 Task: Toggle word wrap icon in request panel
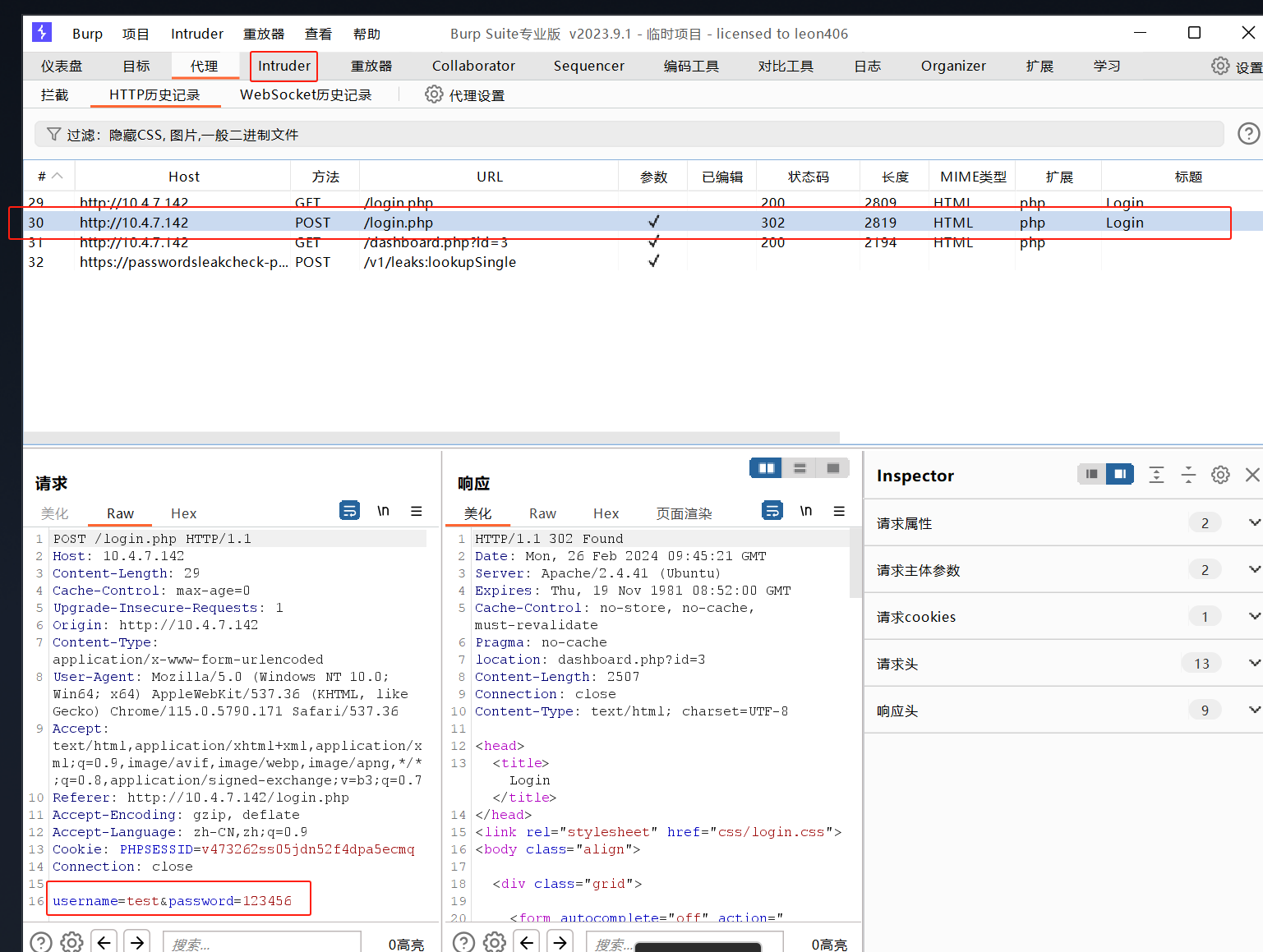[x=349, y=511]
